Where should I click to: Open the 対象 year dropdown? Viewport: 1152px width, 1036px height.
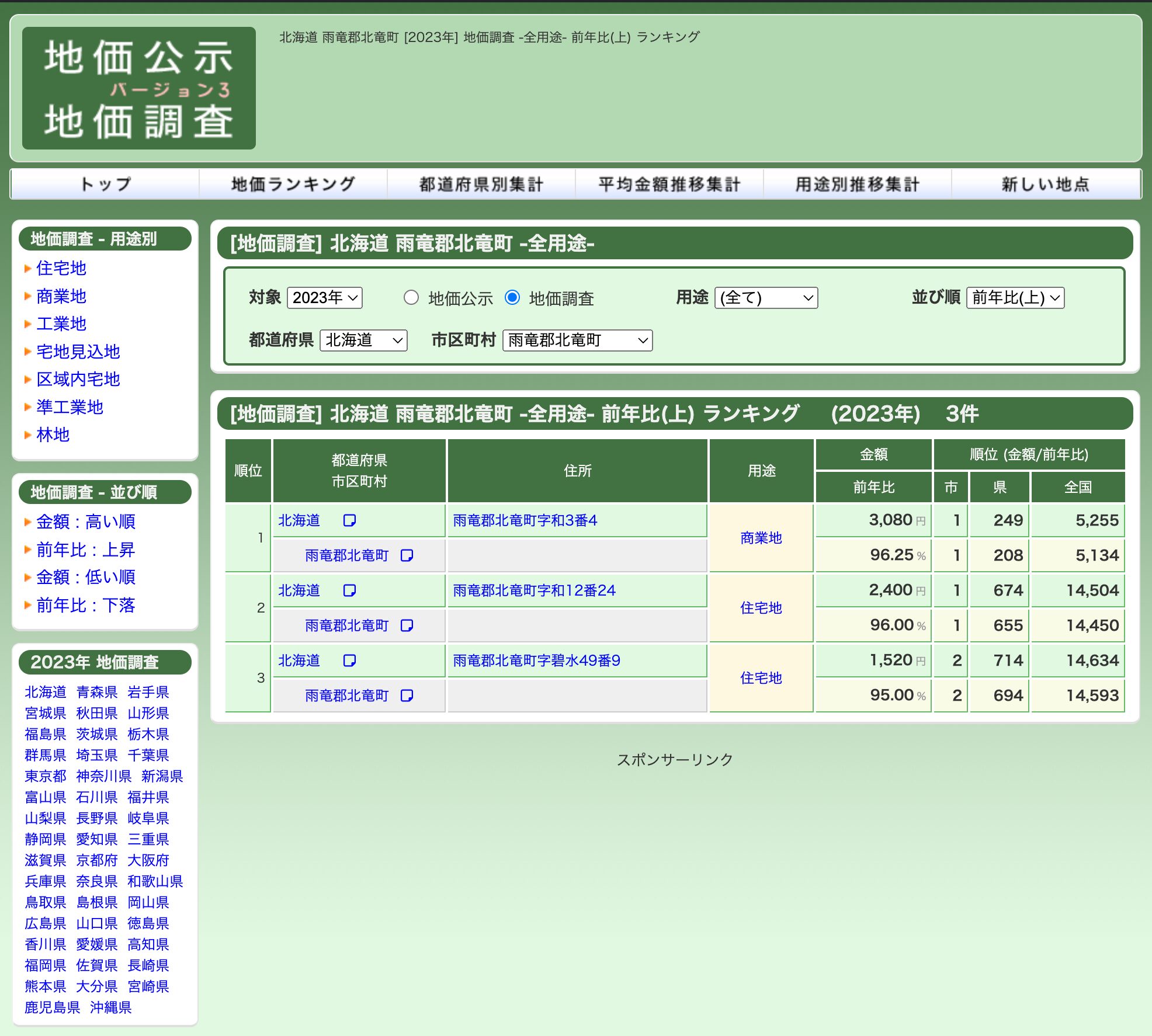325,298
